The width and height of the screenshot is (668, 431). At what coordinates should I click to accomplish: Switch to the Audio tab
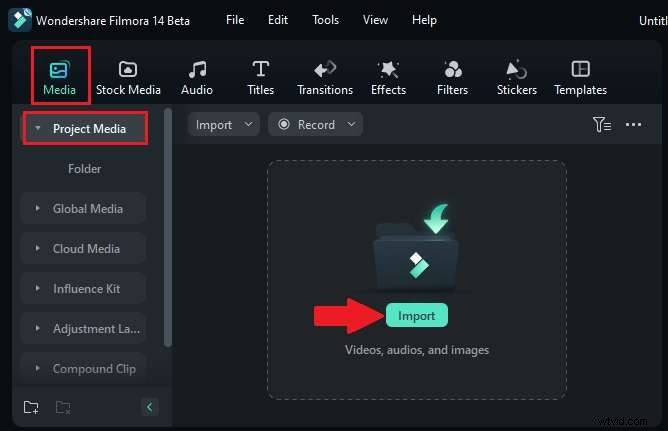coord(197,78)
